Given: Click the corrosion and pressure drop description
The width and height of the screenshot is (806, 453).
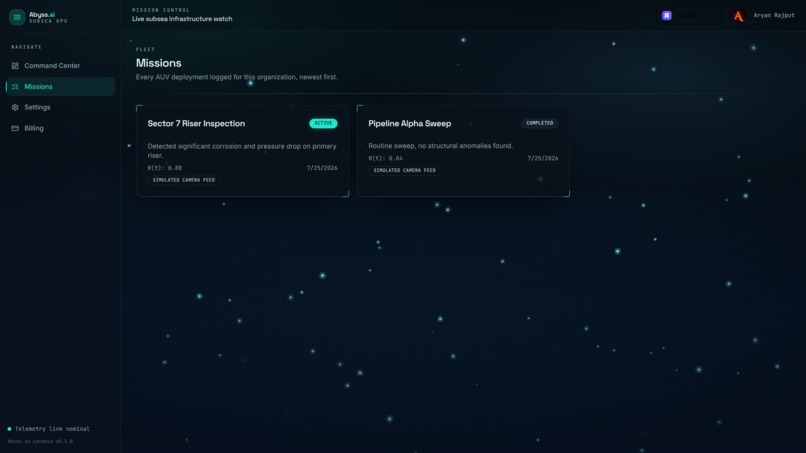Looking at the screenshot, I should coord(242,151).
